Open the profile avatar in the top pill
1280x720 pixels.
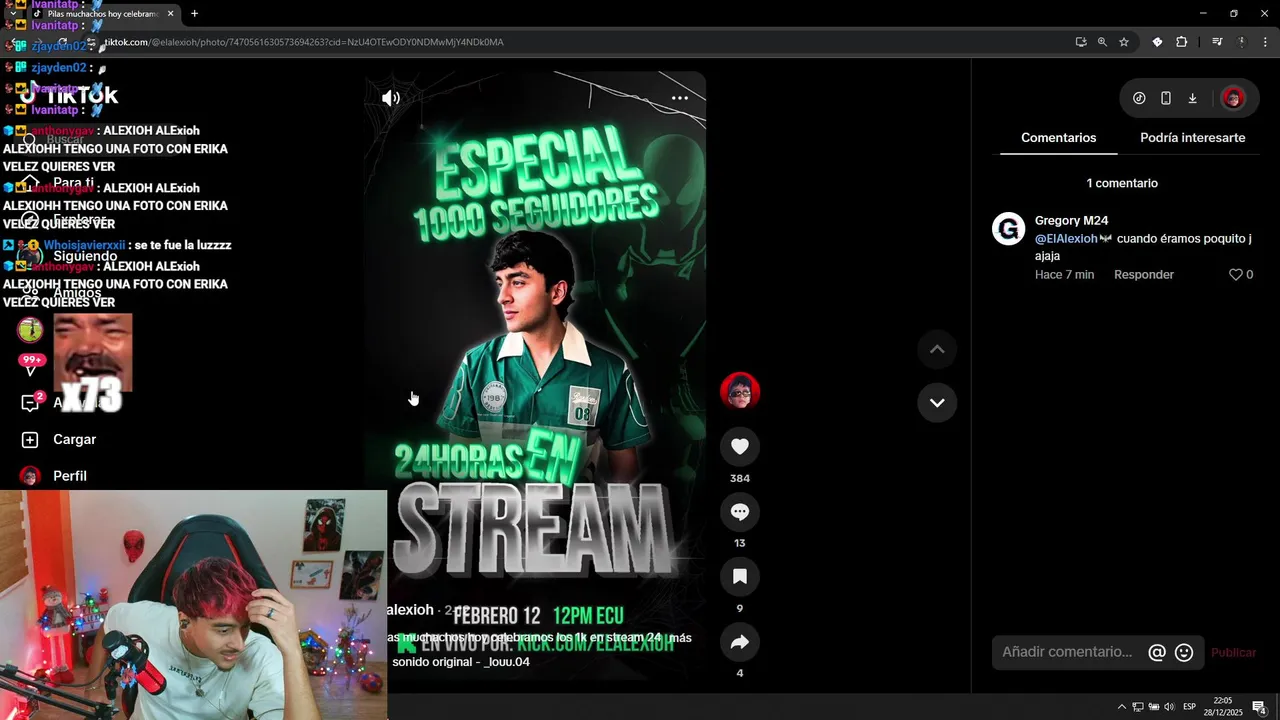[x=1233, y=98]
